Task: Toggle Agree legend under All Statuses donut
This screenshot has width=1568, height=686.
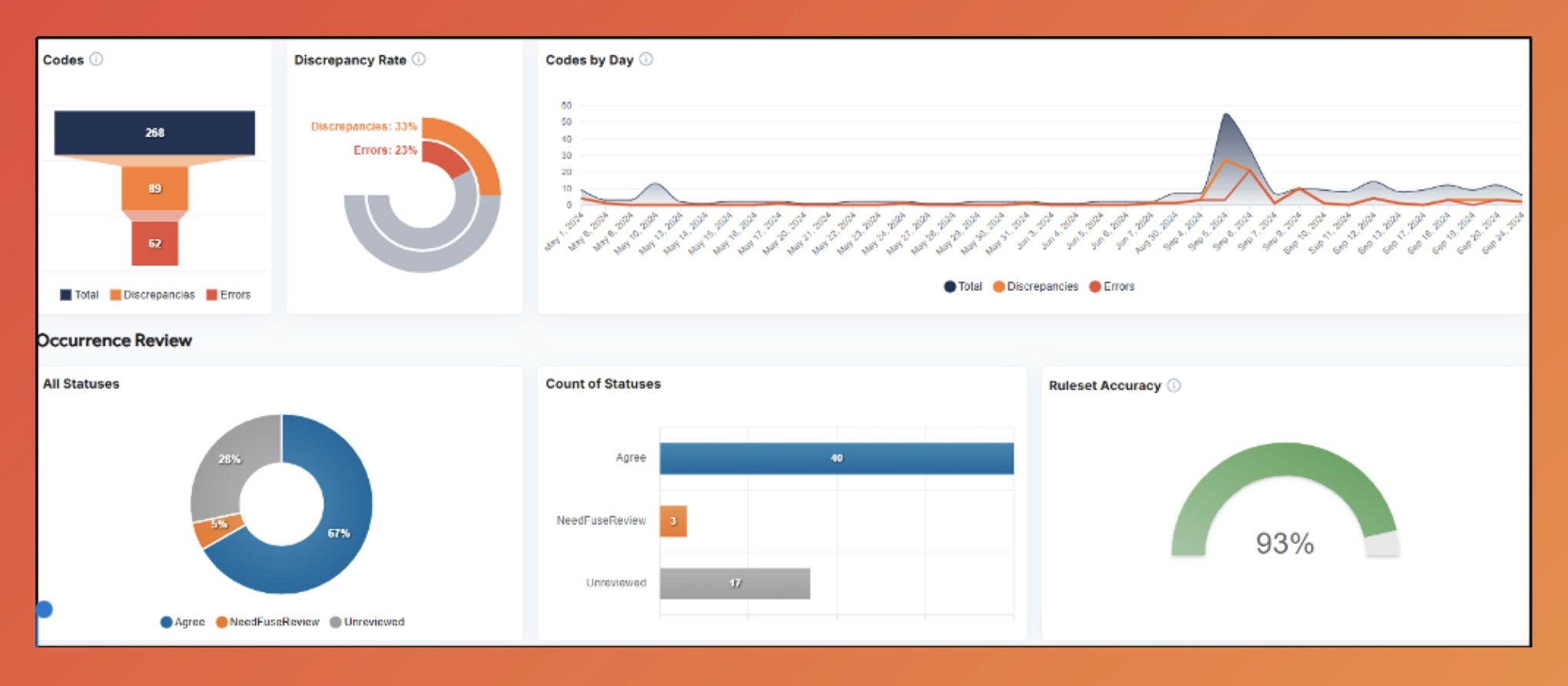Action: pos(183,622)
